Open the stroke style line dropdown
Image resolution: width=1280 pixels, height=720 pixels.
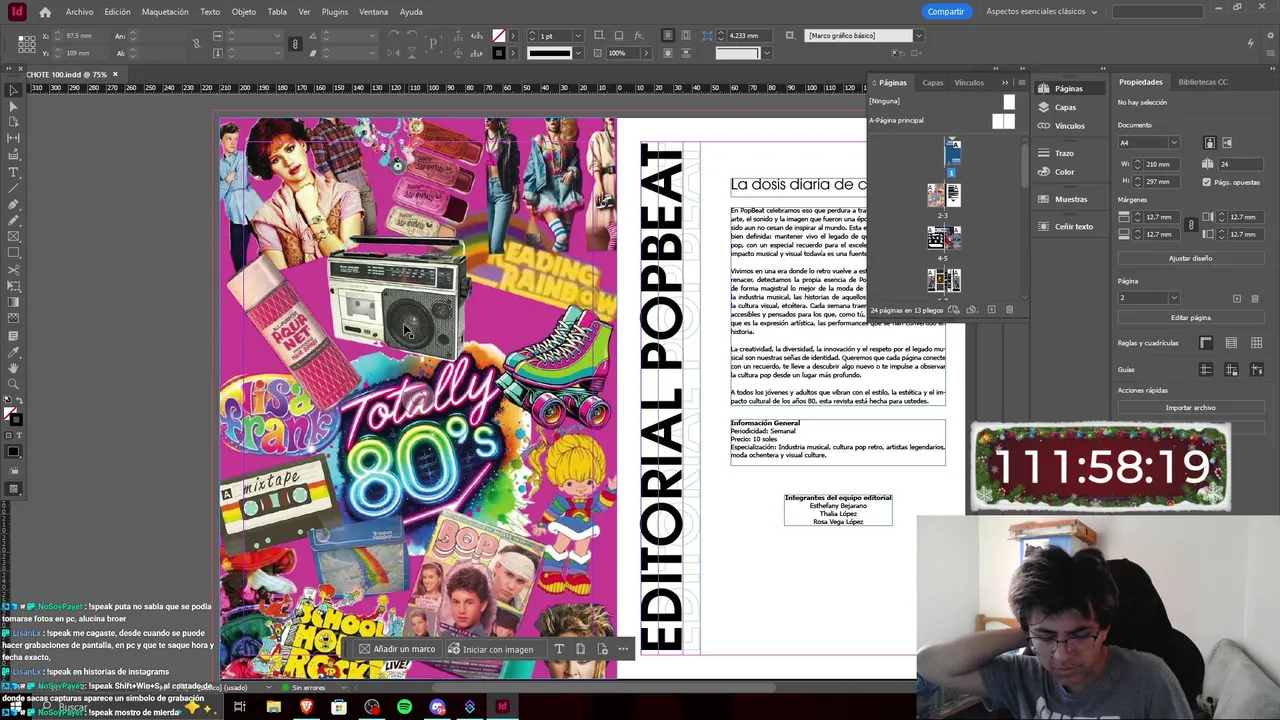[577, 53]
